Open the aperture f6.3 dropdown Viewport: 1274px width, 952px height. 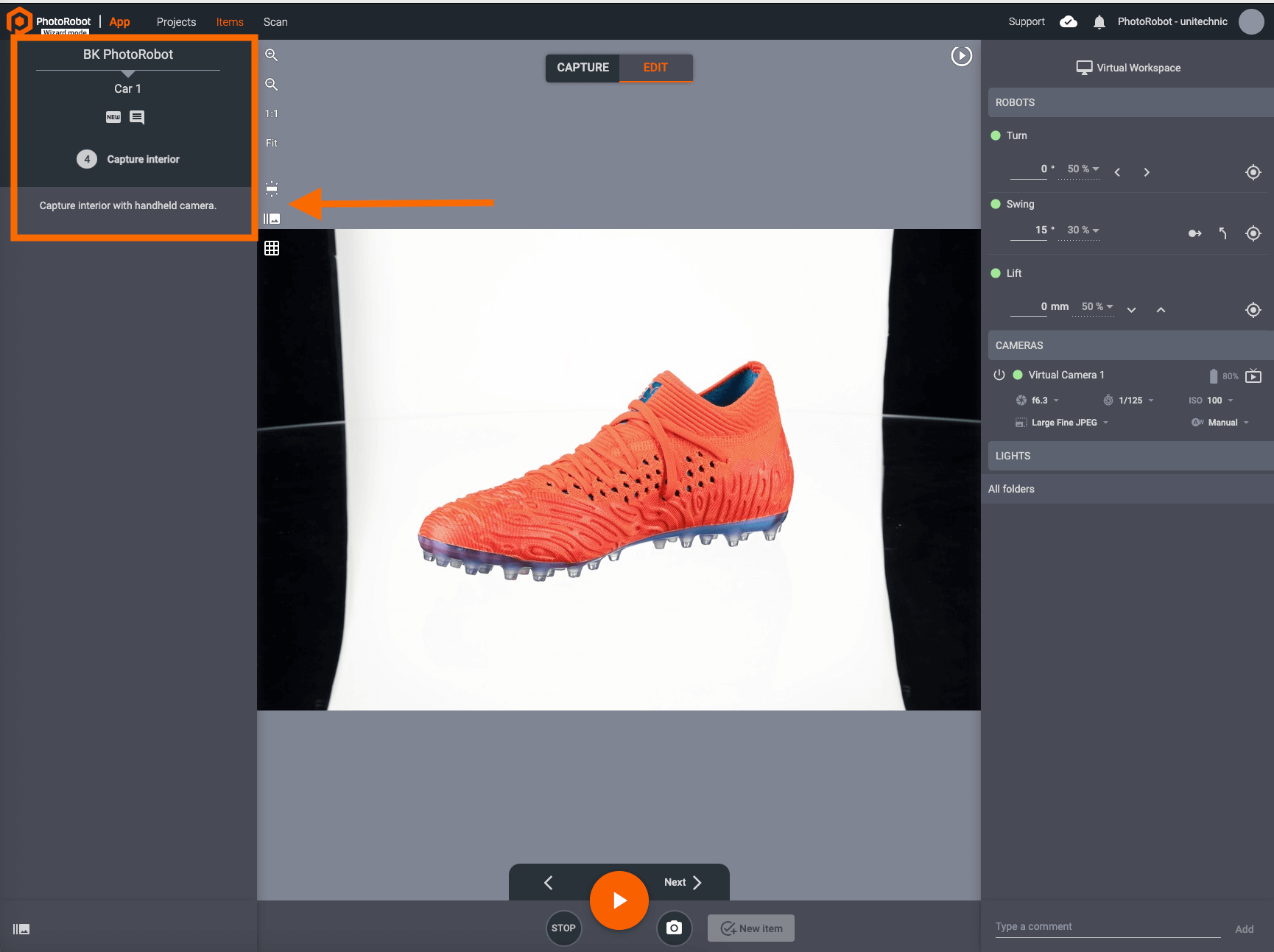coord(1038,401)
